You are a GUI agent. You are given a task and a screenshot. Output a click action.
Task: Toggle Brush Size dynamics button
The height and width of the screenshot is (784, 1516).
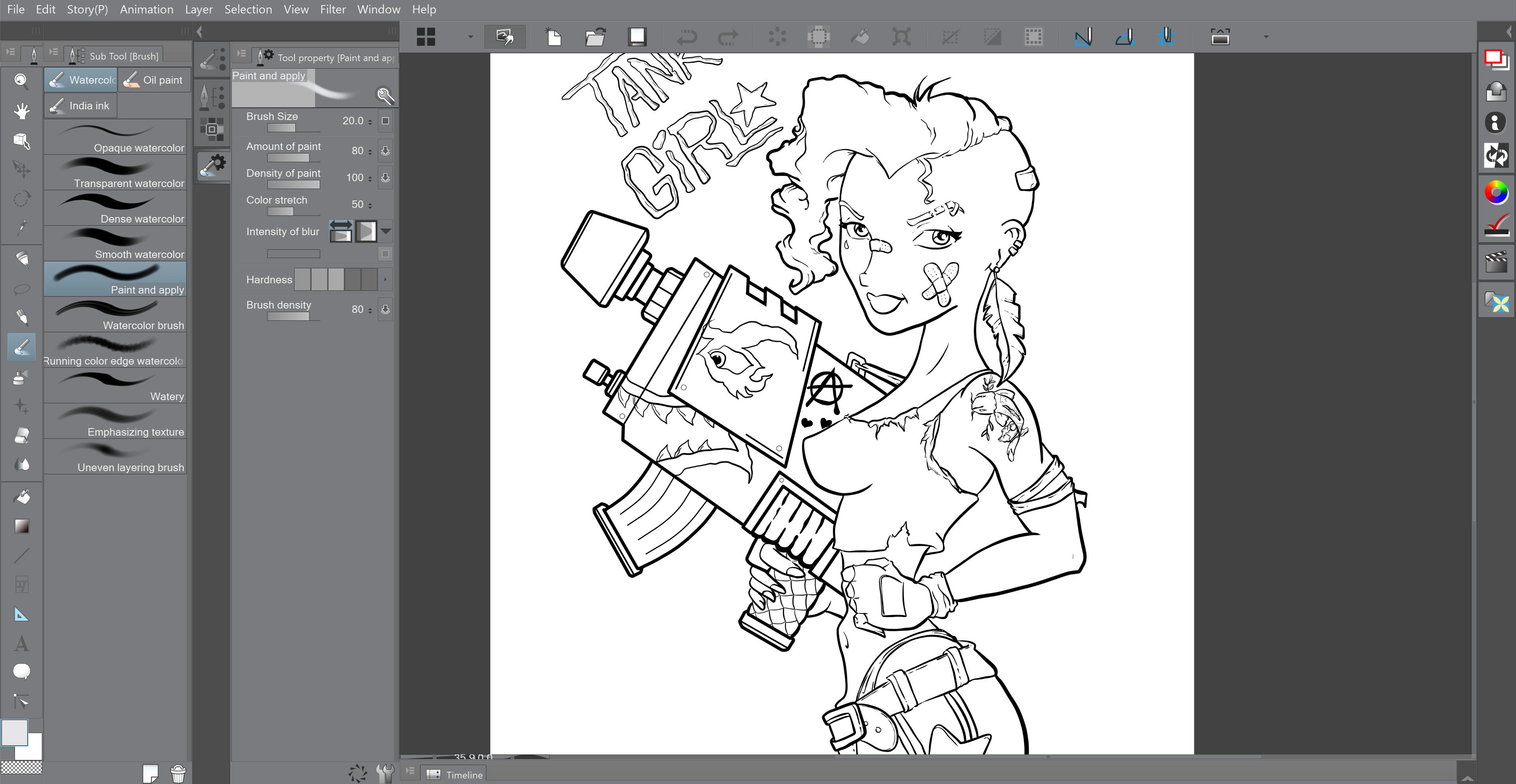tap(385, 121)
